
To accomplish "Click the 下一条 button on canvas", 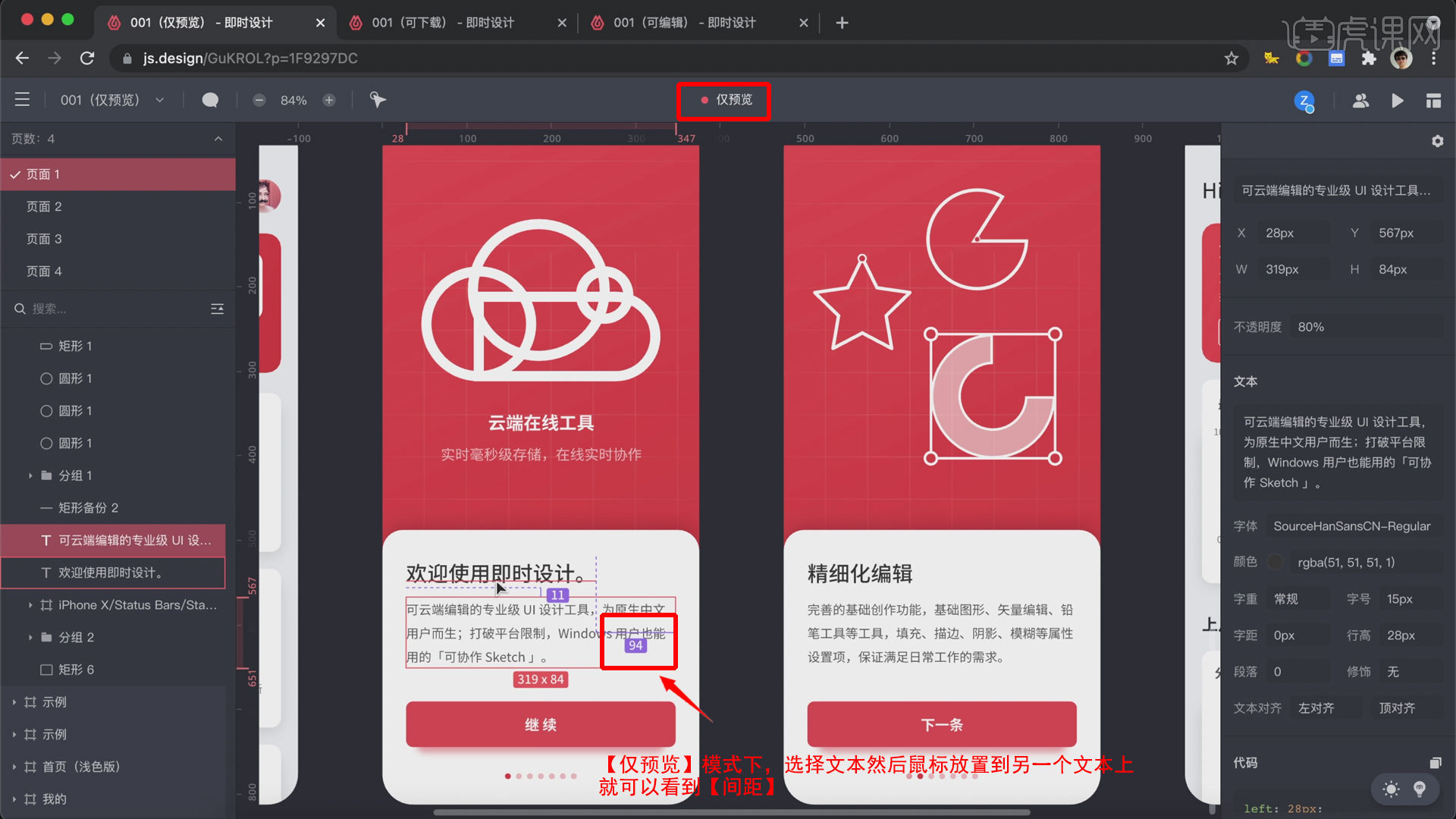I will [941, 724].
